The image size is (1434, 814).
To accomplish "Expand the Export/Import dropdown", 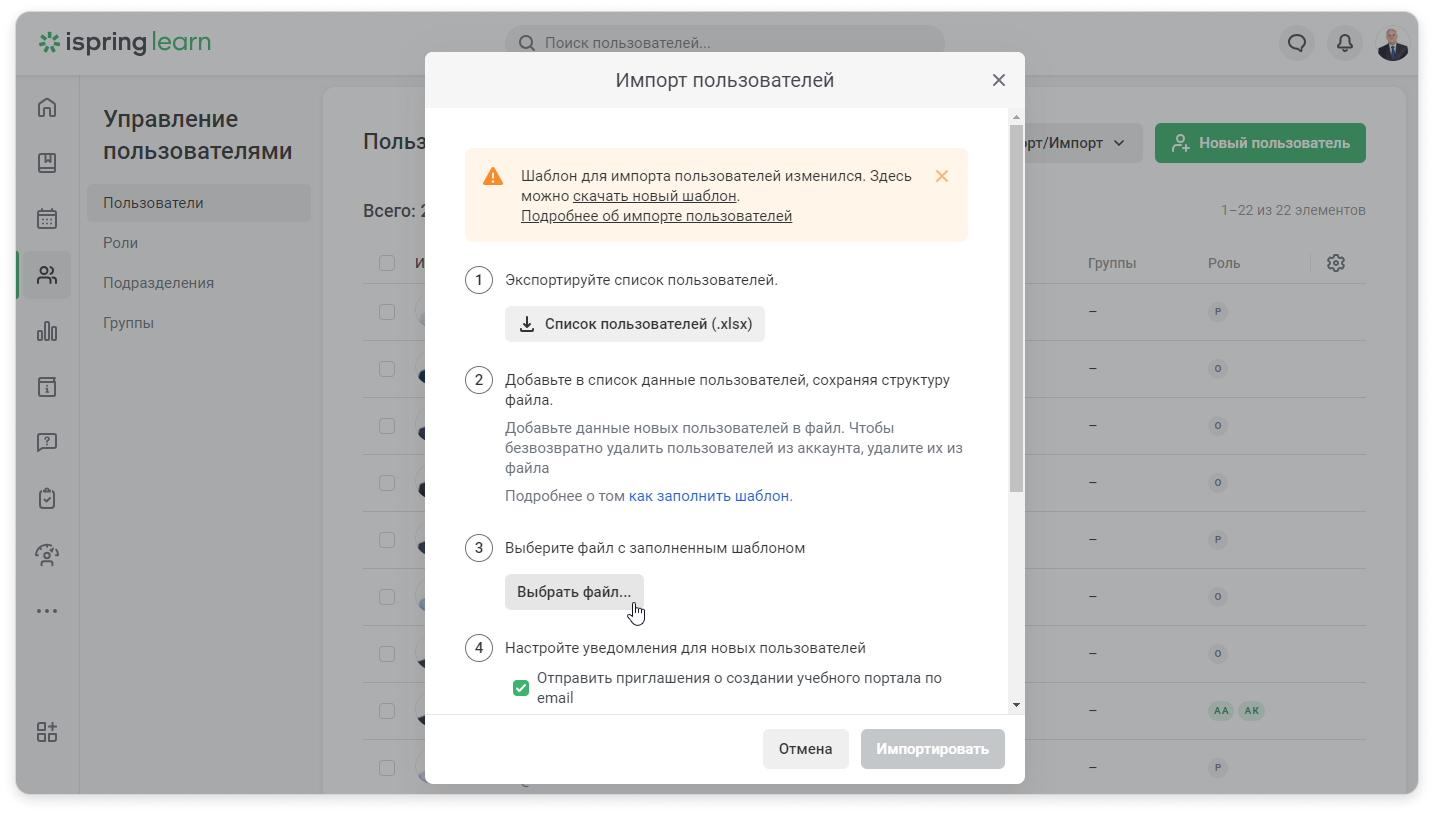I will (x=1075, y=143).
